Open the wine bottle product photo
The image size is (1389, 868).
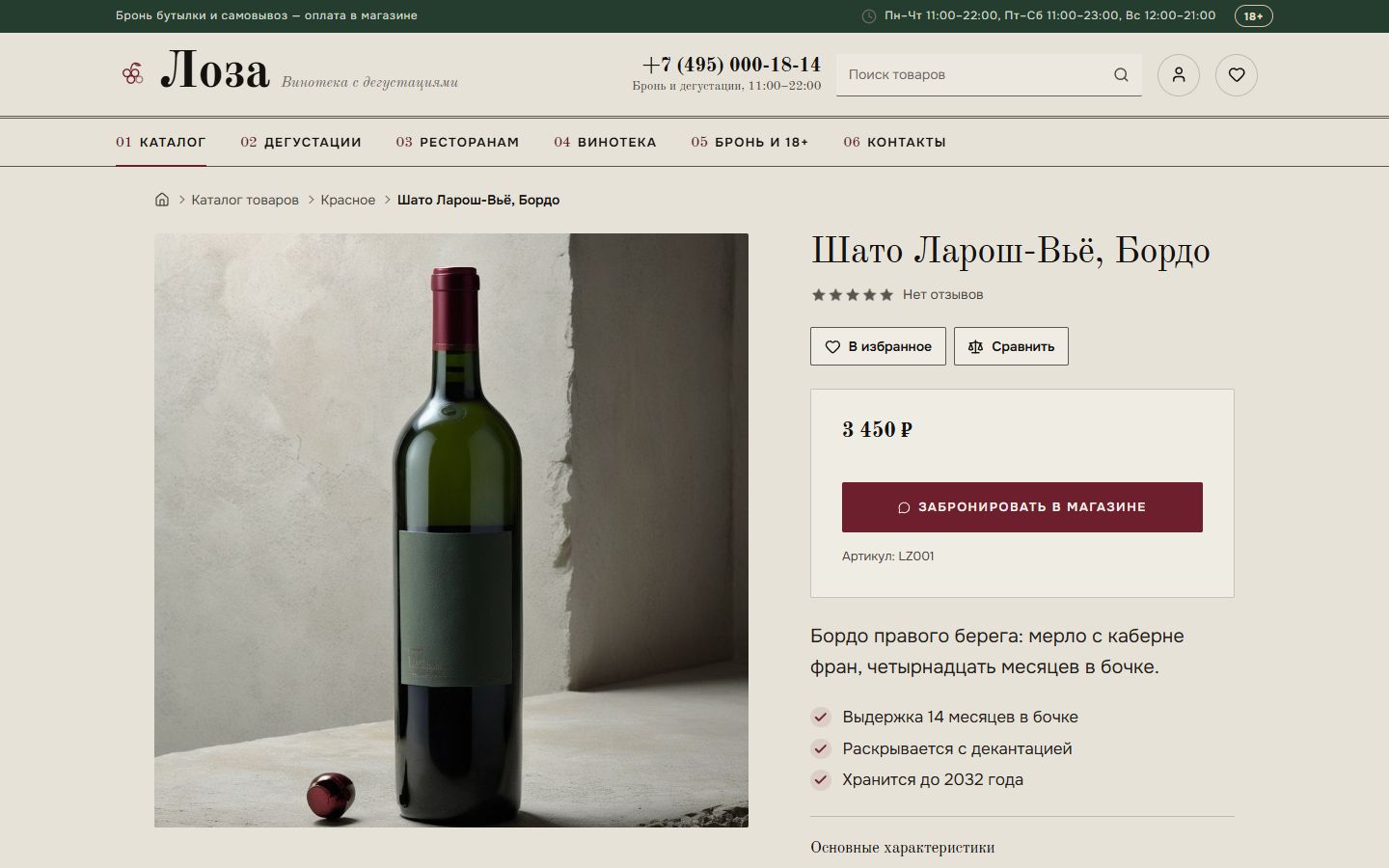(x=451, y=530)
